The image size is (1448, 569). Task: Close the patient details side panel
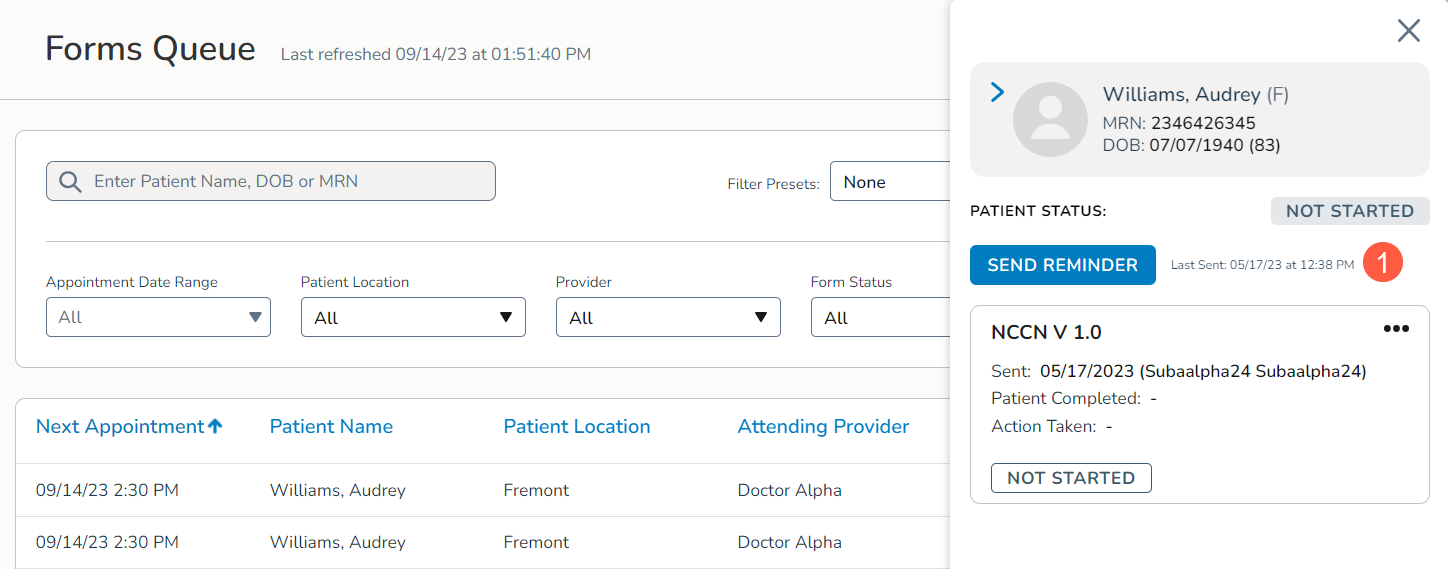[x=1408, y=31]
